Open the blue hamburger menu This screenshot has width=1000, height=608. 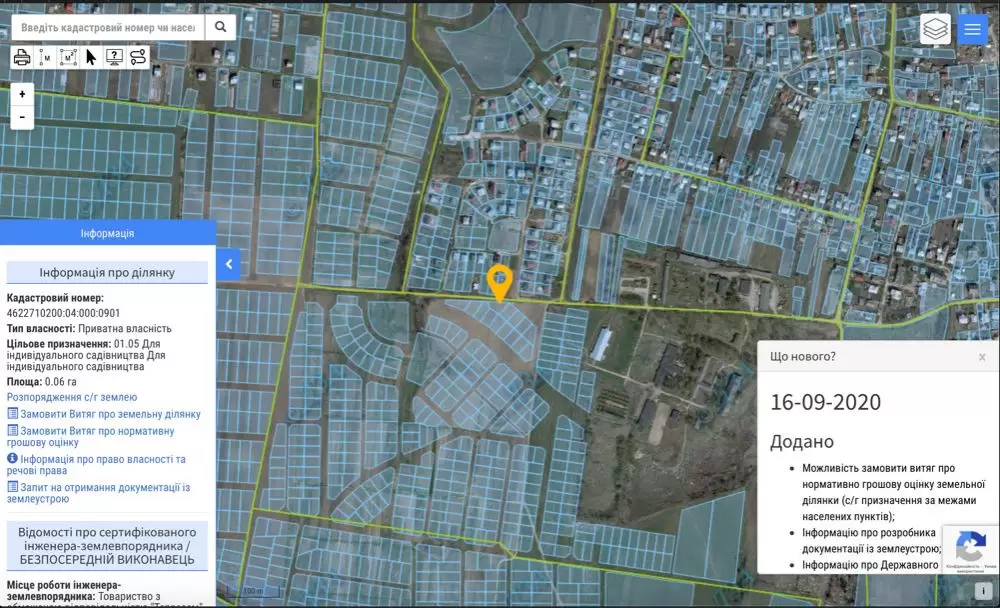point(972,29)
